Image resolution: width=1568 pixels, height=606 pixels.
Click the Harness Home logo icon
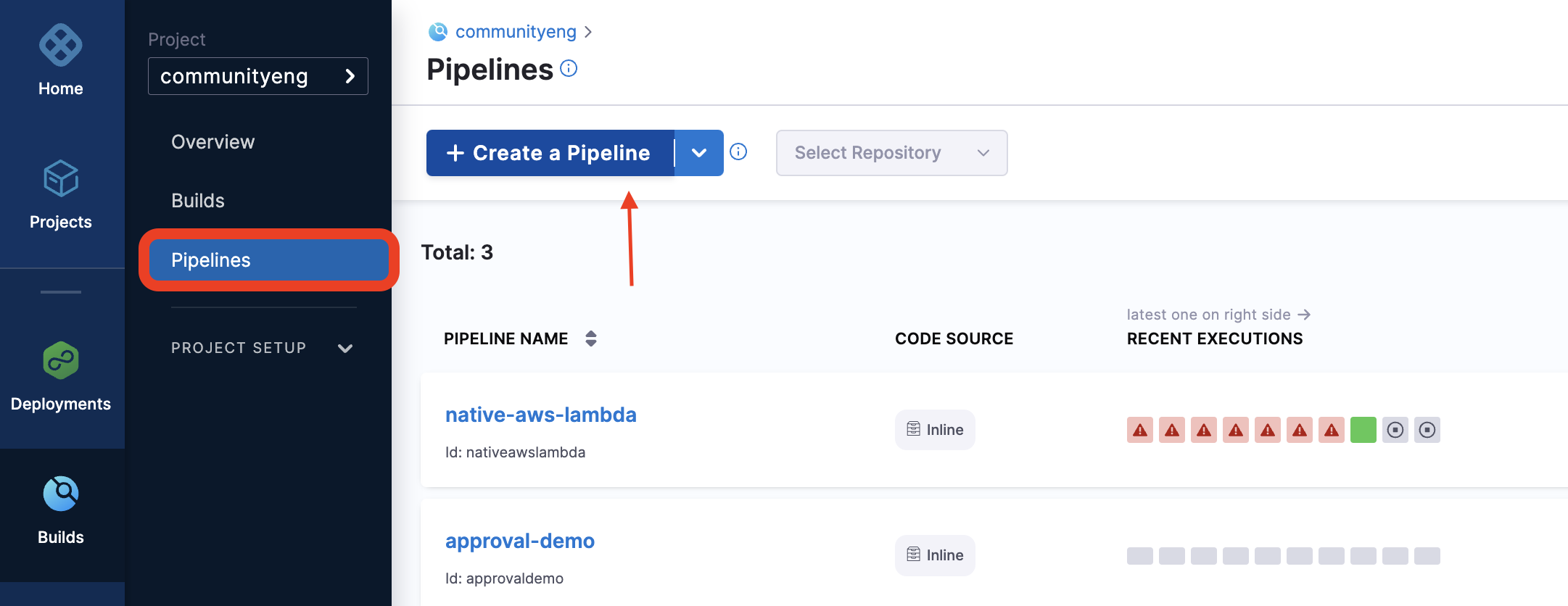pos(61,45)
